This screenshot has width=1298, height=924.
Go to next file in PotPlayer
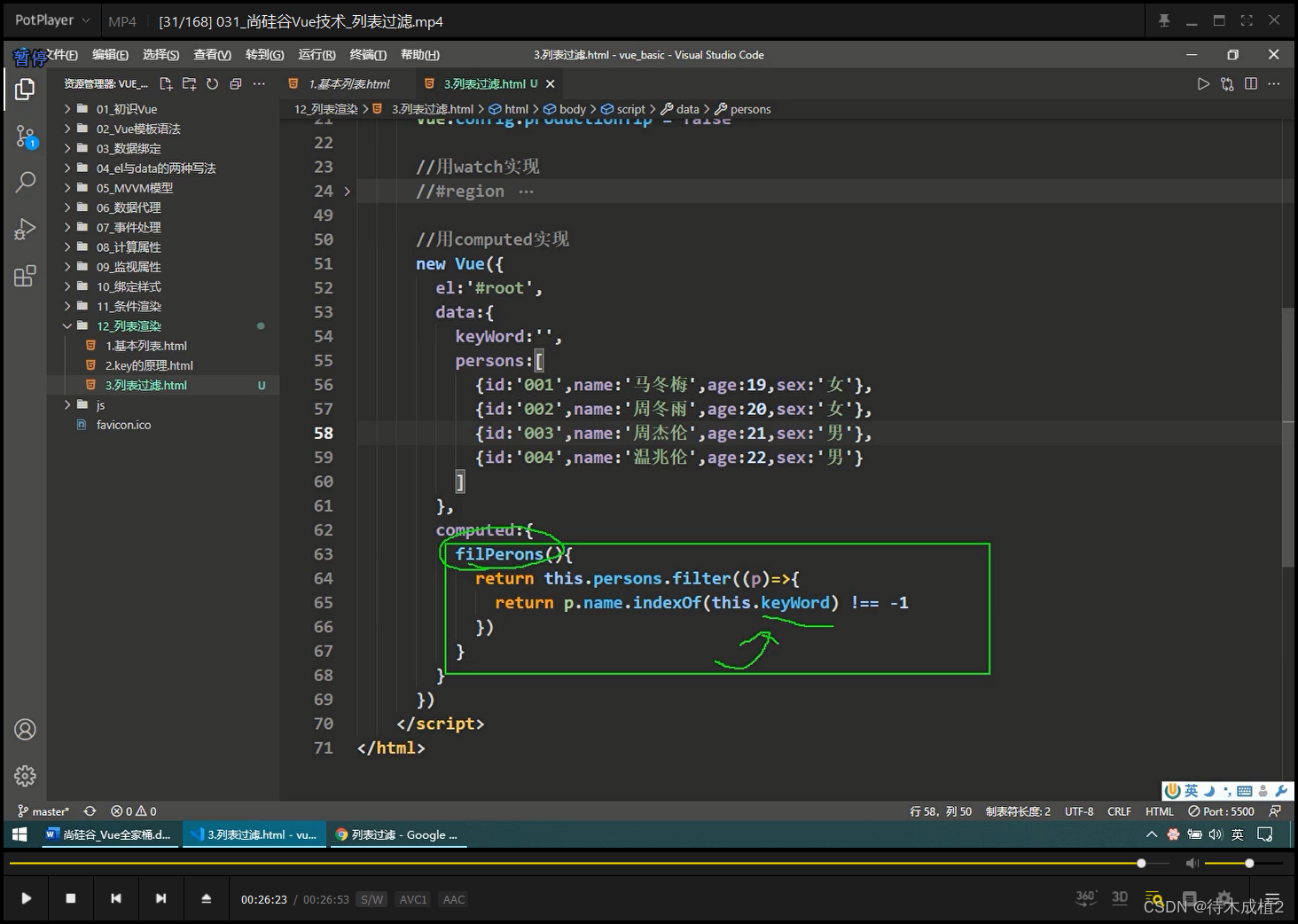[160, 898]
